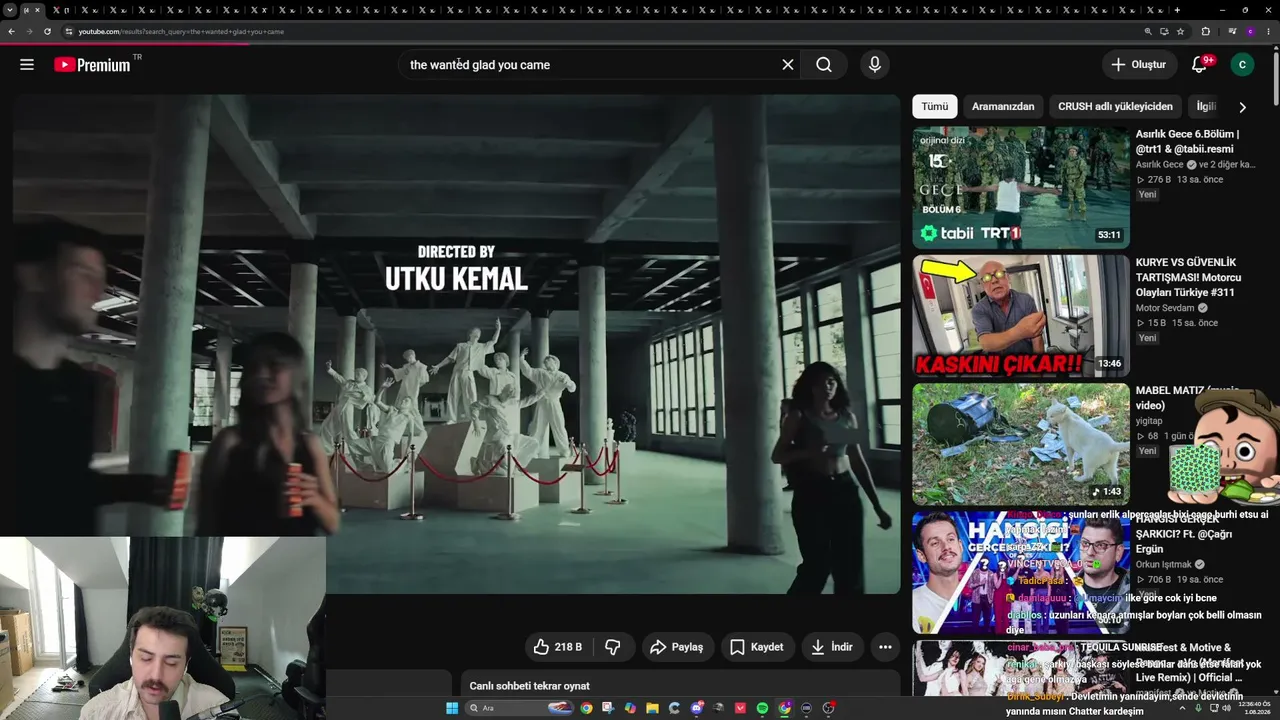Clear the search query with the X icon
1280x720 pixels.
pyautogui.click(x=788, y=65)
